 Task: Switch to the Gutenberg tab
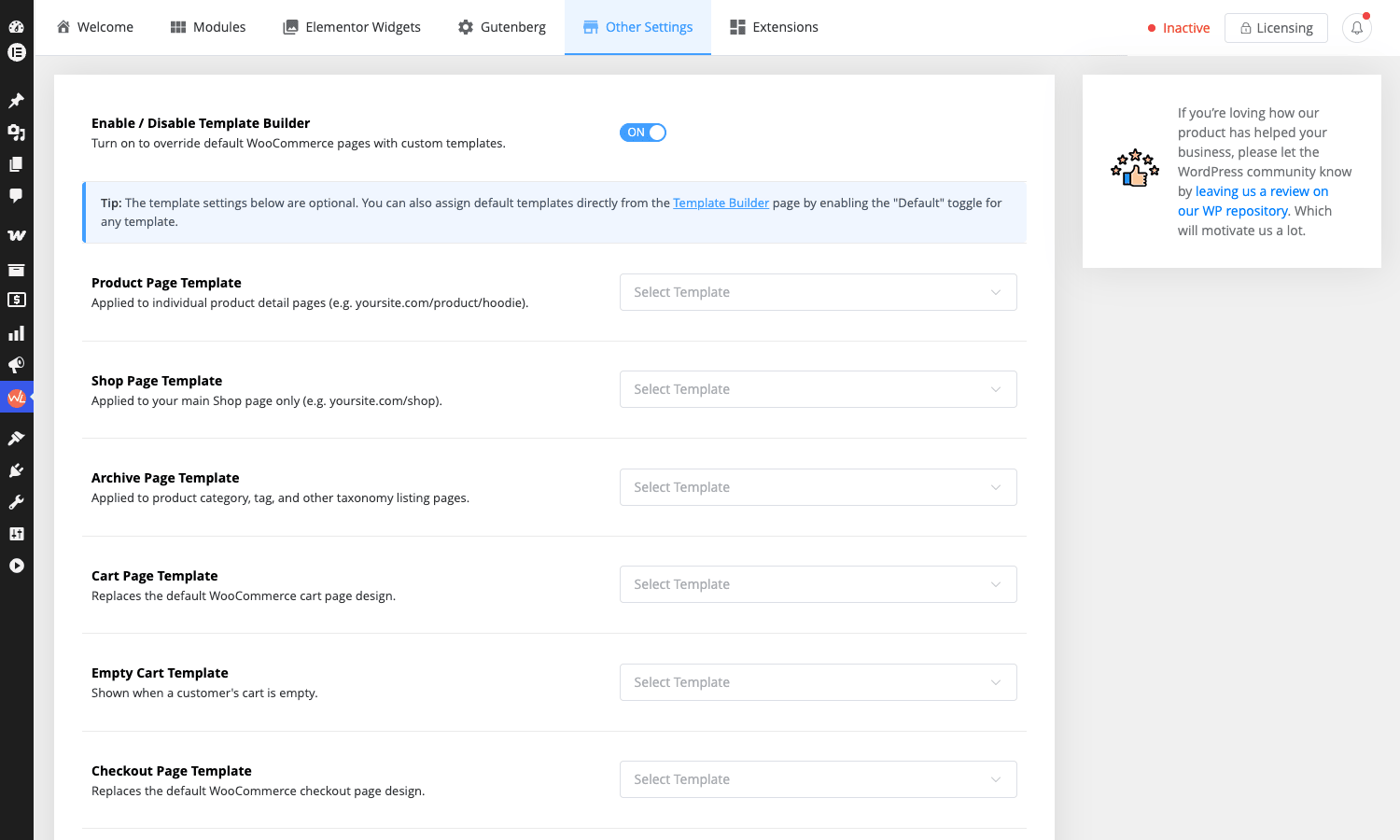(502, 27)
